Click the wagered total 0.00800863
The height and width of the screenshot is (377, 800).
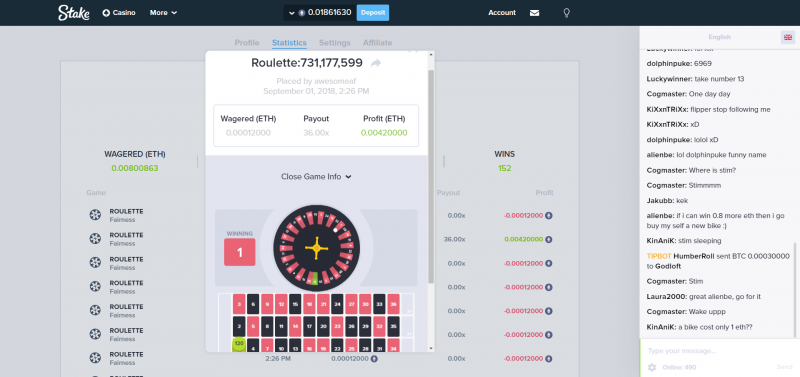point(135,168)
